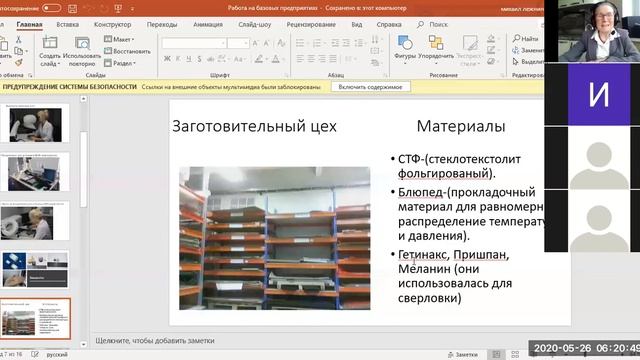Toggle align left paragraph icon
Screen dimensions: 640x360
300,59
